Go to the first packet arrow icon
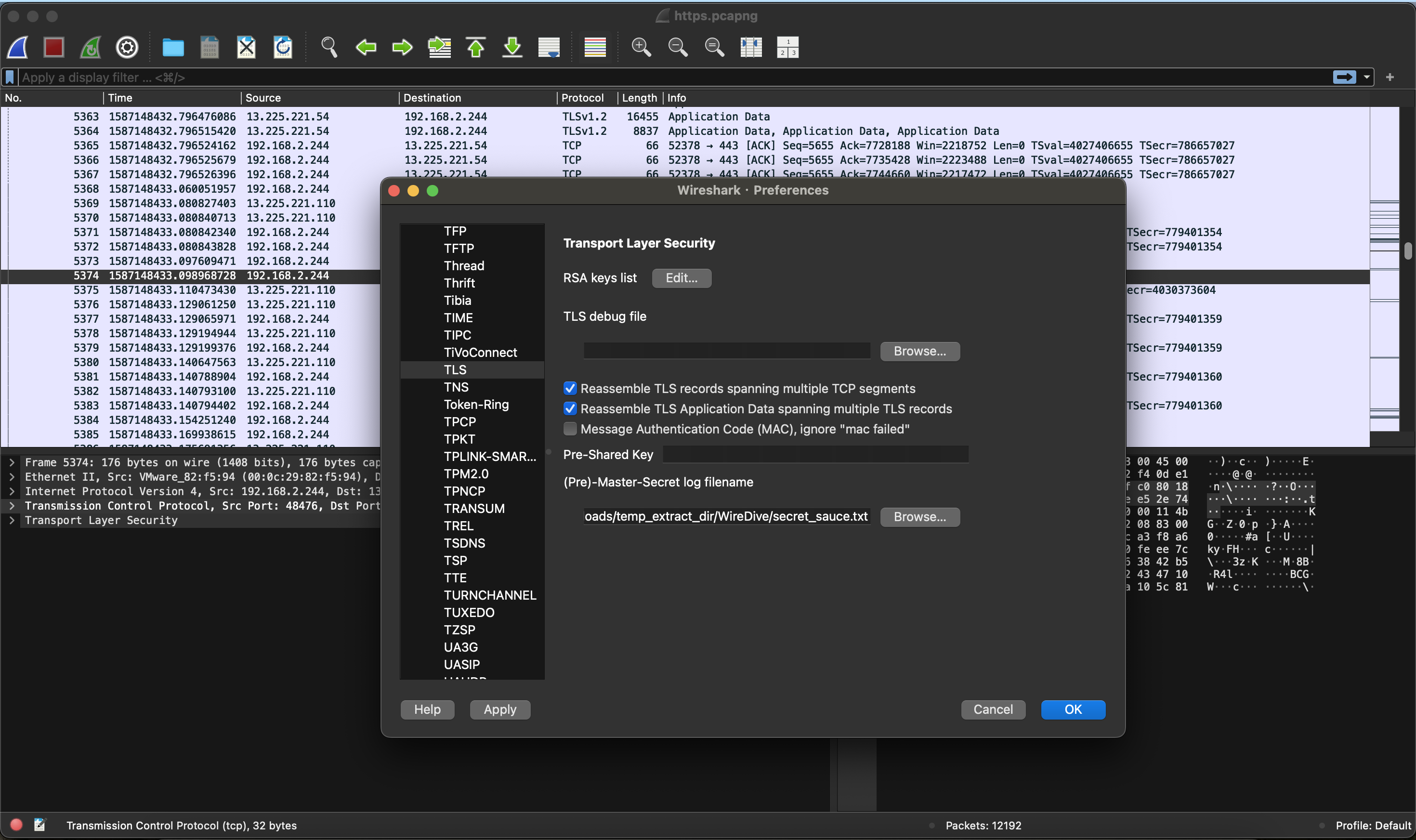 pos(475,47)
